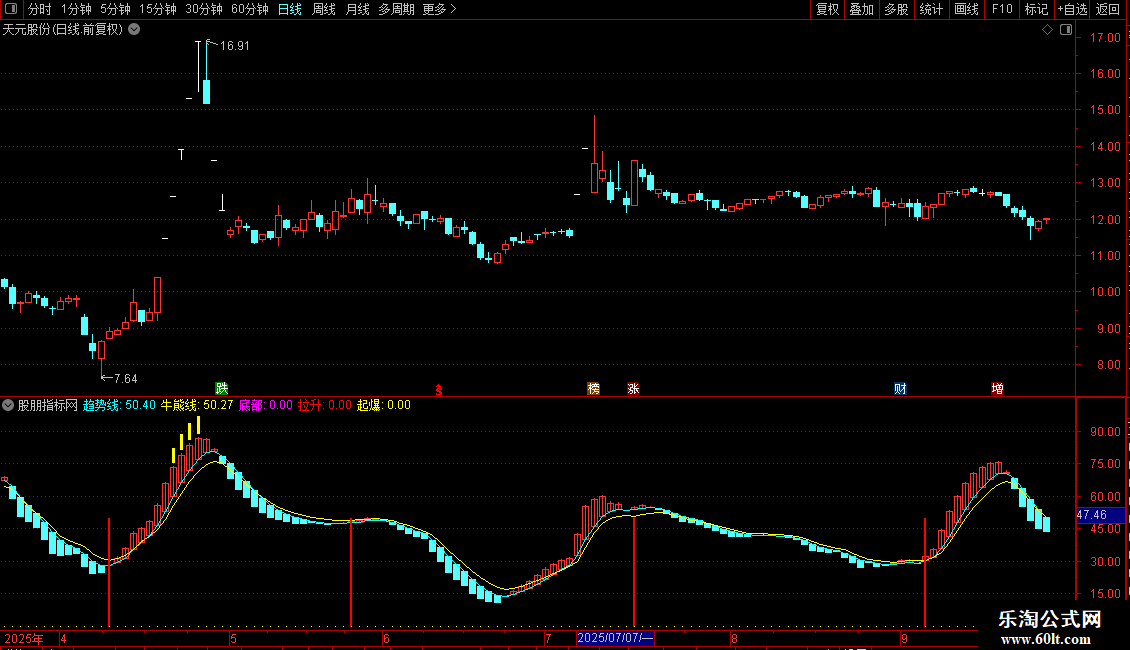Screen dimensions: 1130x650
Task: Switch to 周线 weekly chart
Action: click(324, 9)
